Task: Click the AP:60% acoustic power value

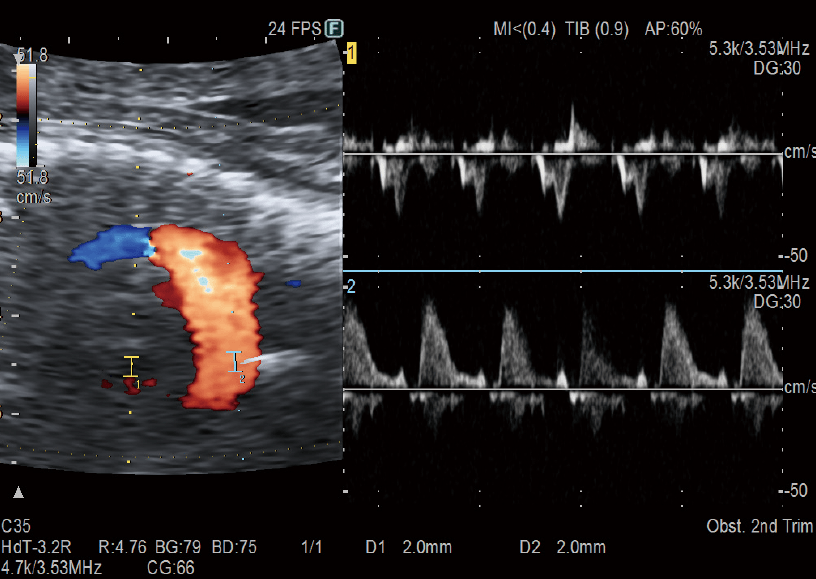Action: [673, 30]
